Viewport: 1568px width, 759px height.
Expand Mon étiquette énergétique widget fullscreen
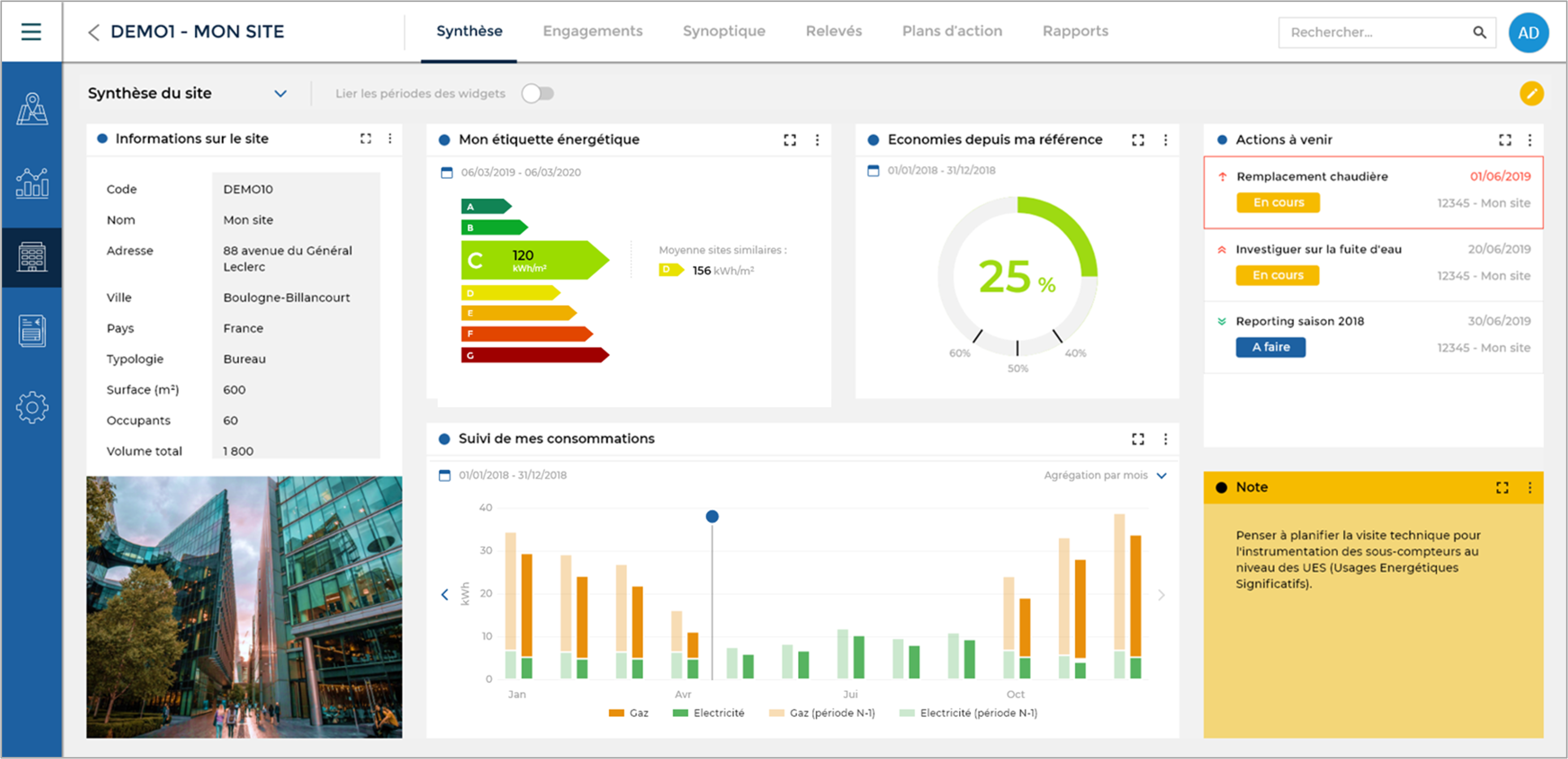click(790, 140)
